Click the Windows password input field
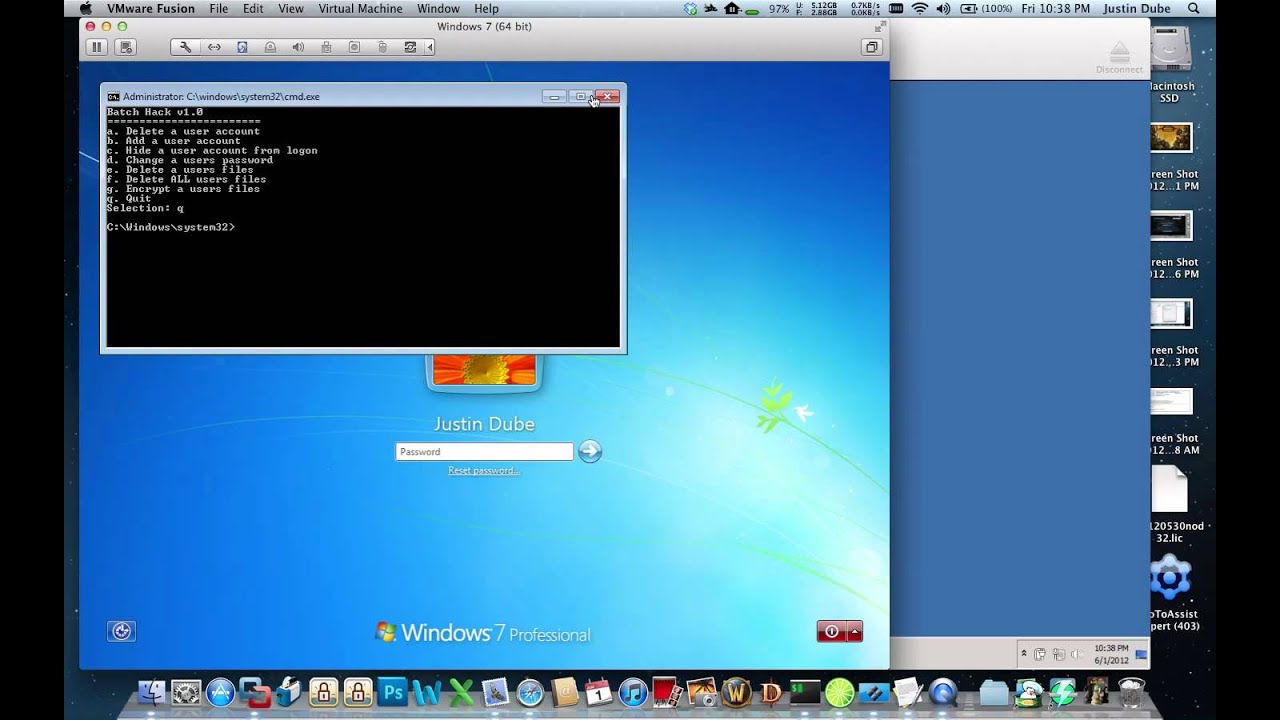1280x720 pixels. click(x=484, y=452)
